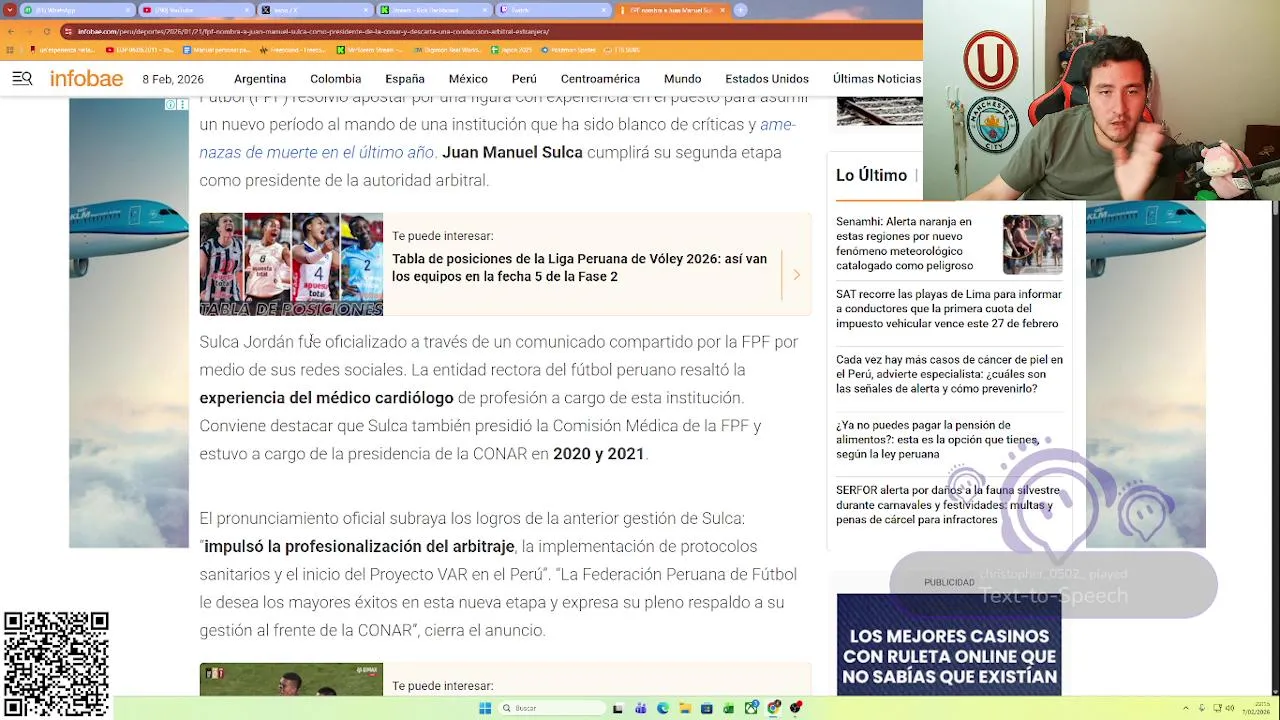
Task: Click the volleyball Tabla de Posiciones thumbnail
Action: click(291, 264)
